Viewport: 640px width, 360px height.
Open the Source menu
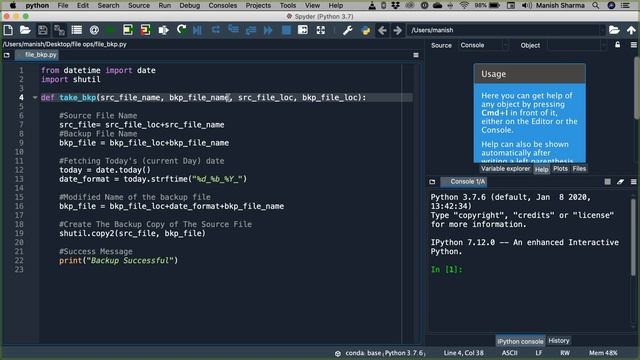click(139, 5)
